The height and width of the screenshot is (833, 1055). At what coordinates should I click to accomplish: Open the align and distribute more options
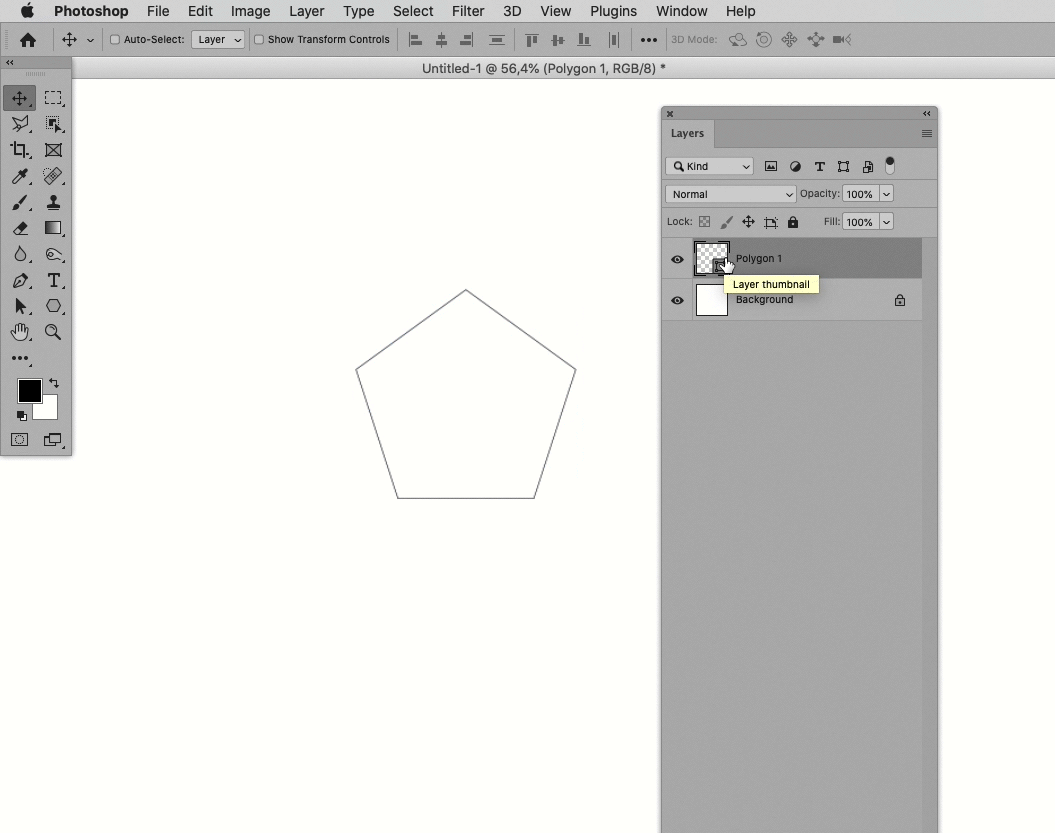pyautogui.click(x=649, y=40)
